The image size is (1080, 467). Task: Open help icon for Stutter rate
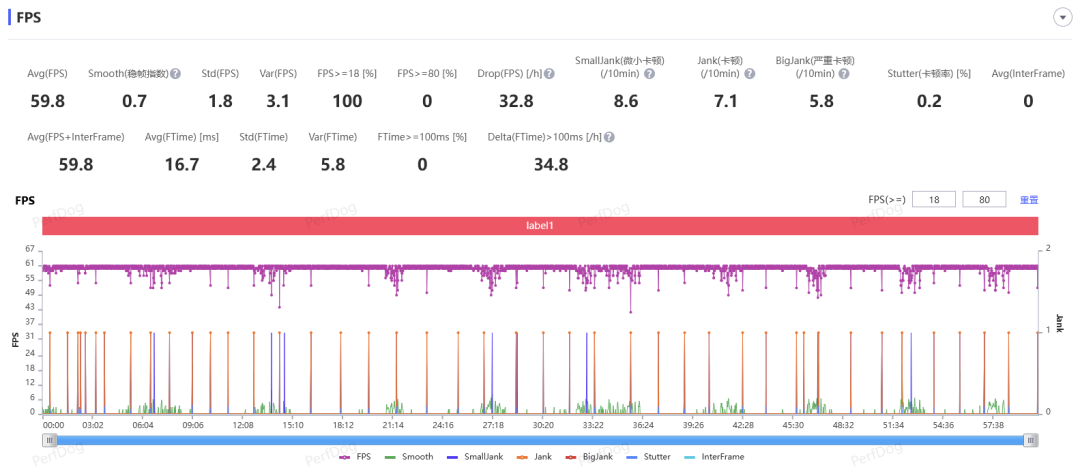(x=977, y=74)
